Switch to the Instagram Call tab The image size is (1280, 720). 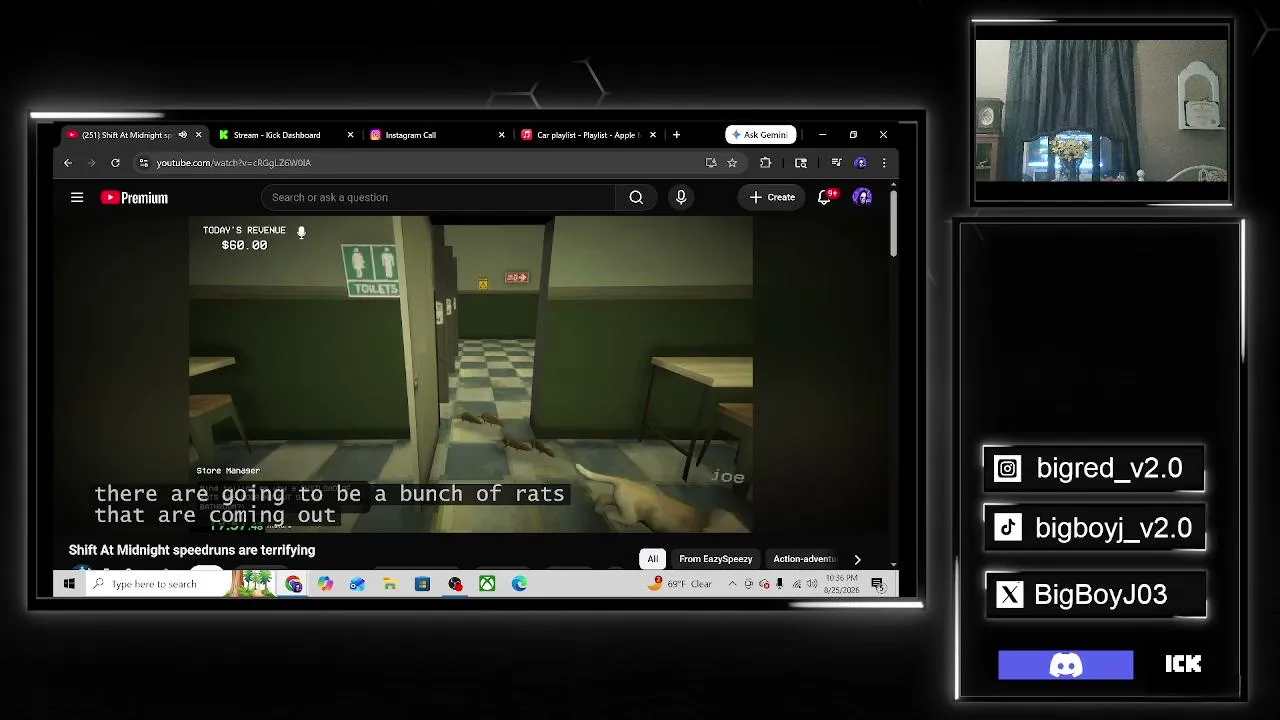coord(410,135)
